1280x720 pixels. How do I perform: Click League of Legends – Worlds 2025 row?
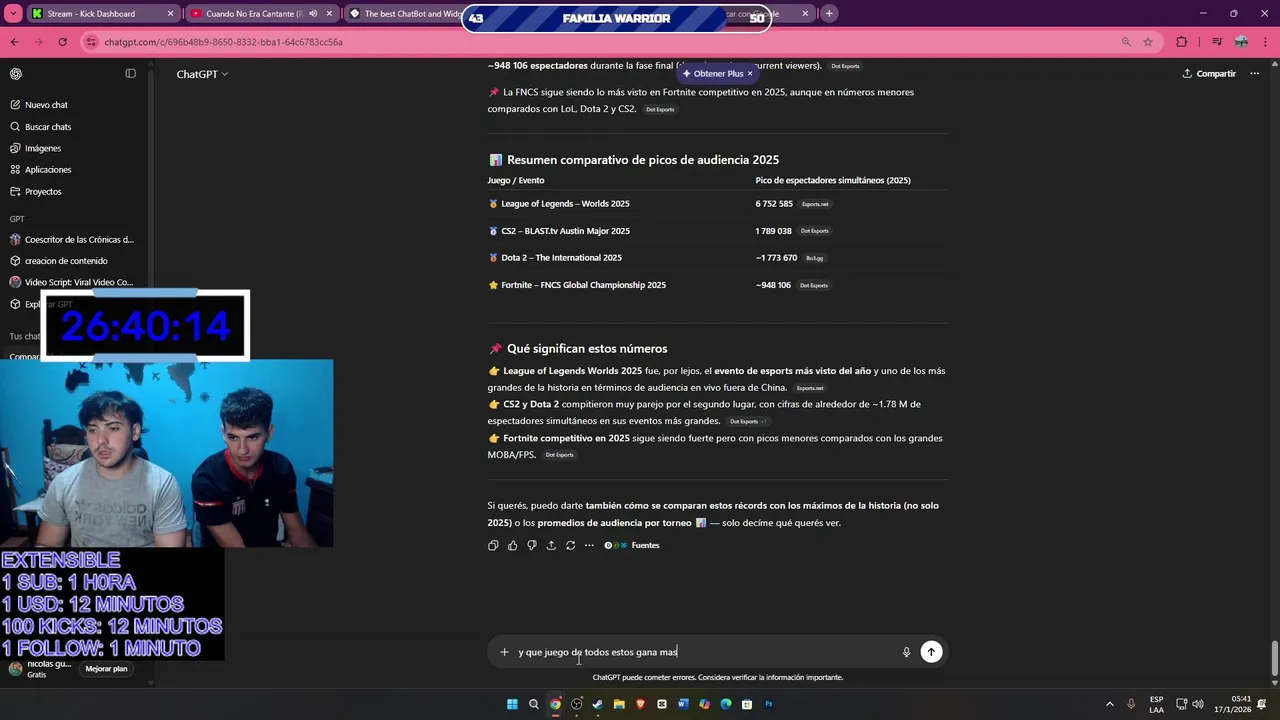[x=718, y=204]
